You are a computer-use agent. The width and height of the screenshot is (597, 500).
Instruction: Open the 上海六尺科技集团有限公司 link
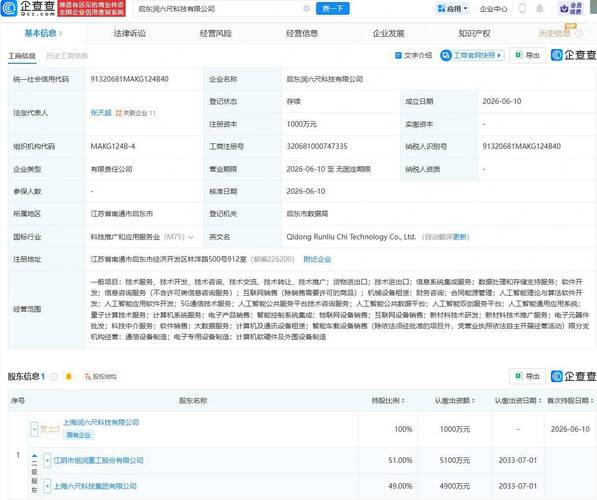[95, 486]
